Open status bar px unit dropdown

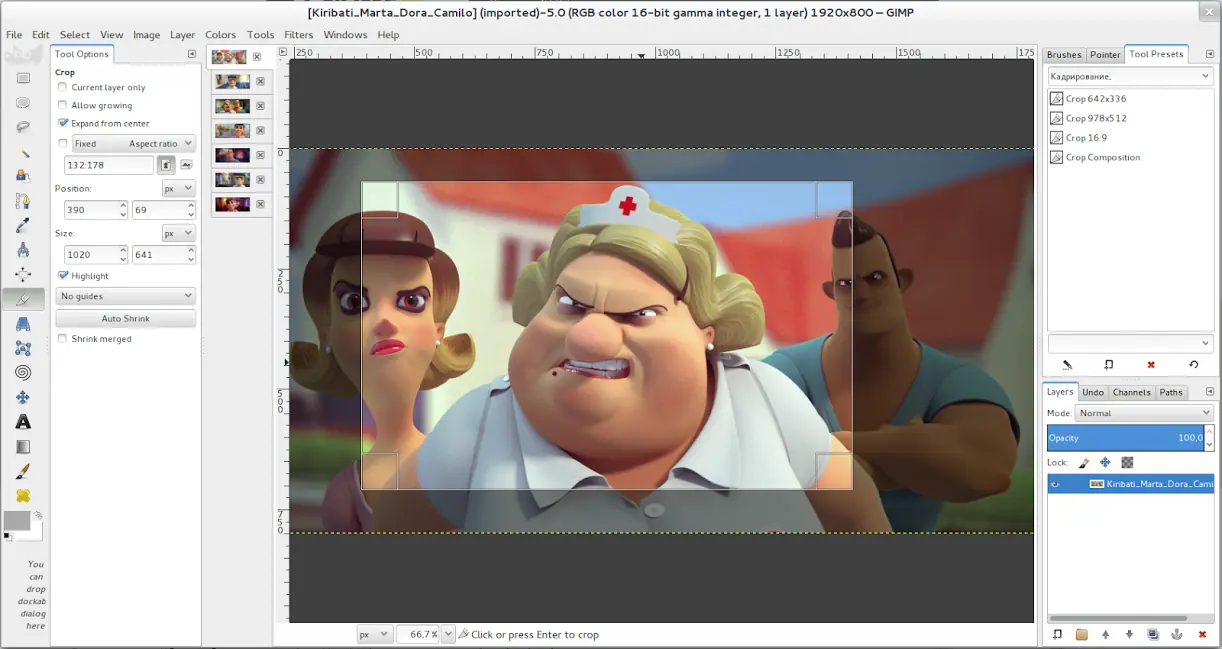pyautogui.click(x=375, y=634)
